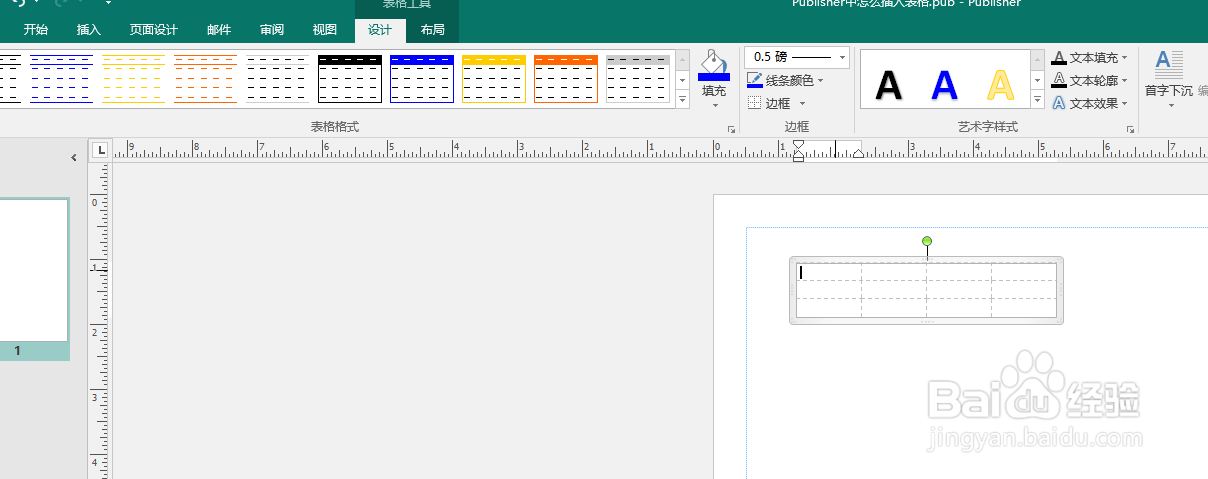Open the 填充 dropdown arrow
This screenshot has width=1208, height=479.
tap(714, 104)
